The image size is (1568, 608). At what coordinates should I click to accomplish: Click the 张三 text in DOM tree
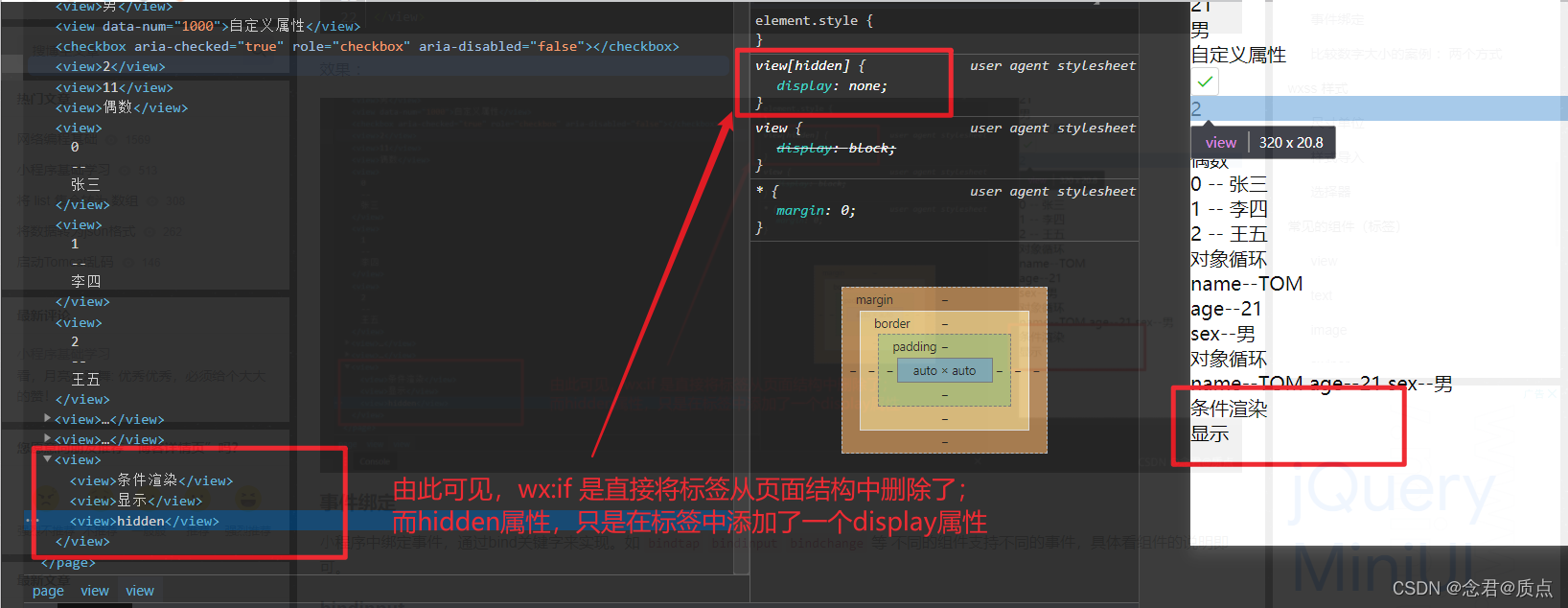pos(85,184)
